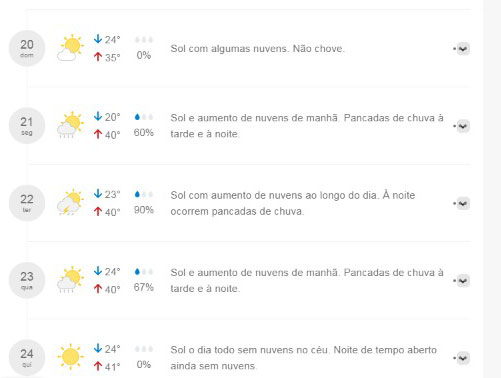
Task: Select the 22 ter date circle
Action: pos(27,203)
